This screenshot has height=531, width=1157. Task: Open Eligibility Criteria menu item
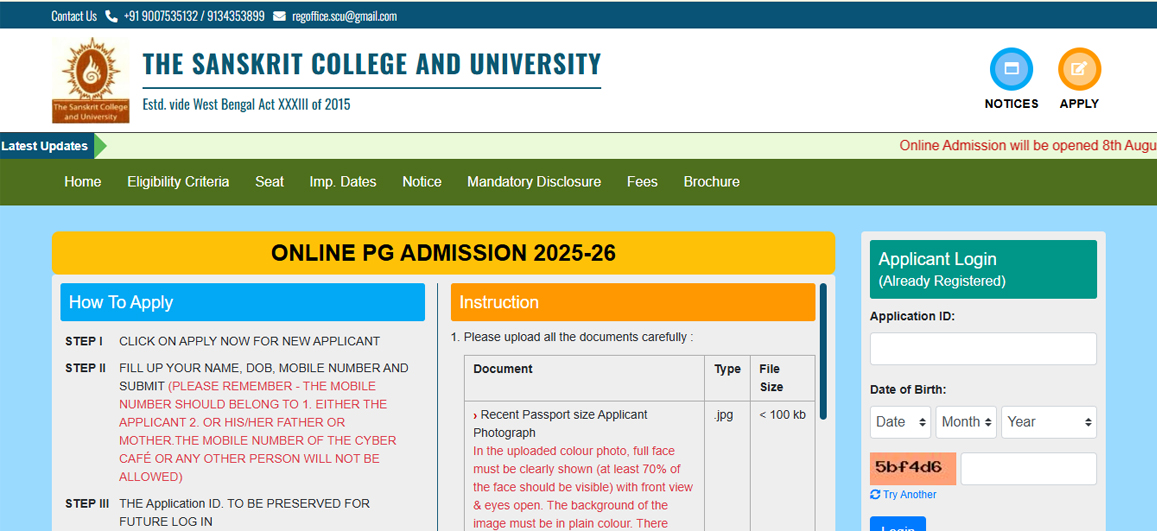(178, 181)
